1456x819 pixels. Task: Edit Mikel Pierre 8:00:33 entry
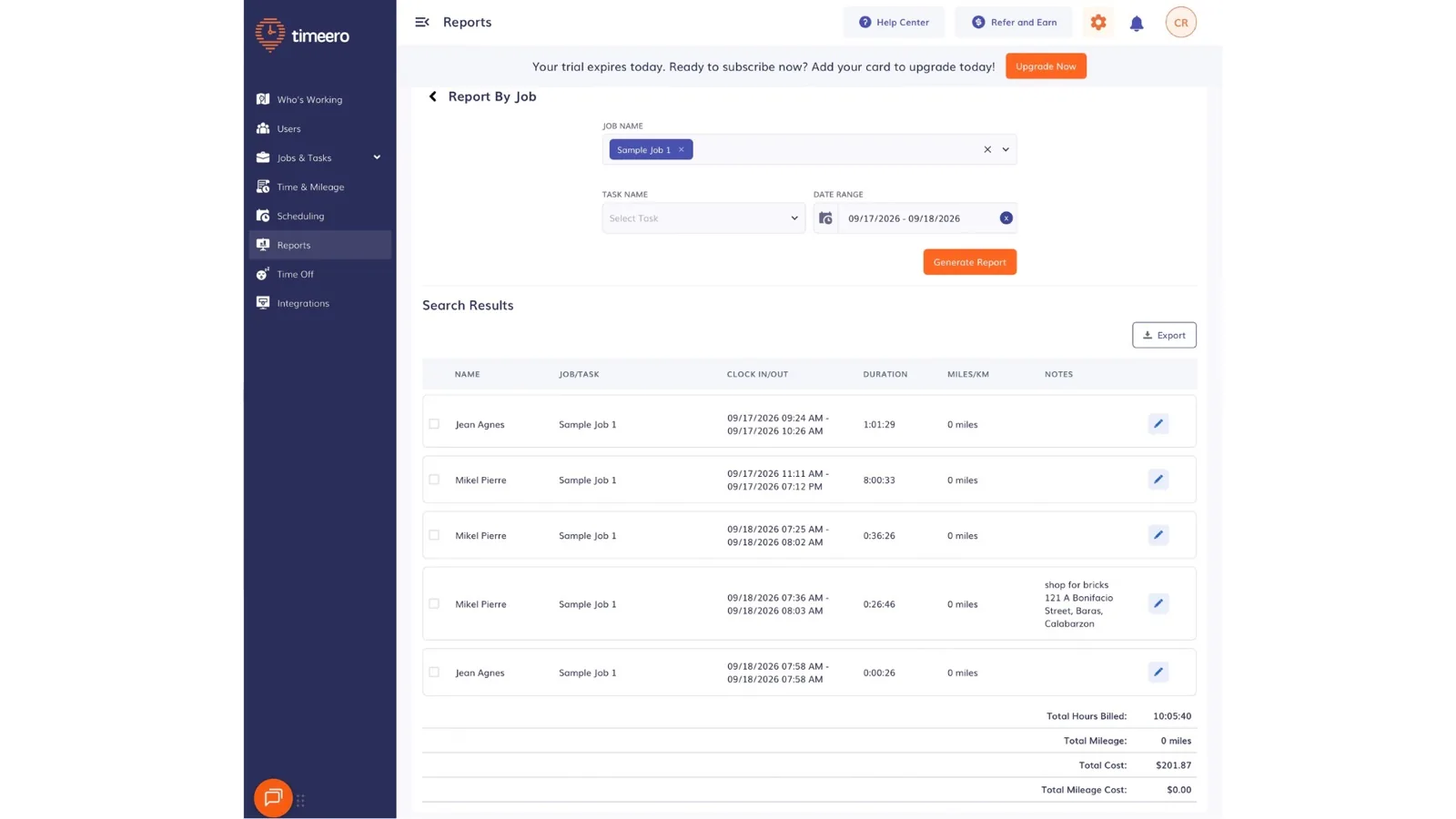(x=1158, y=480)
